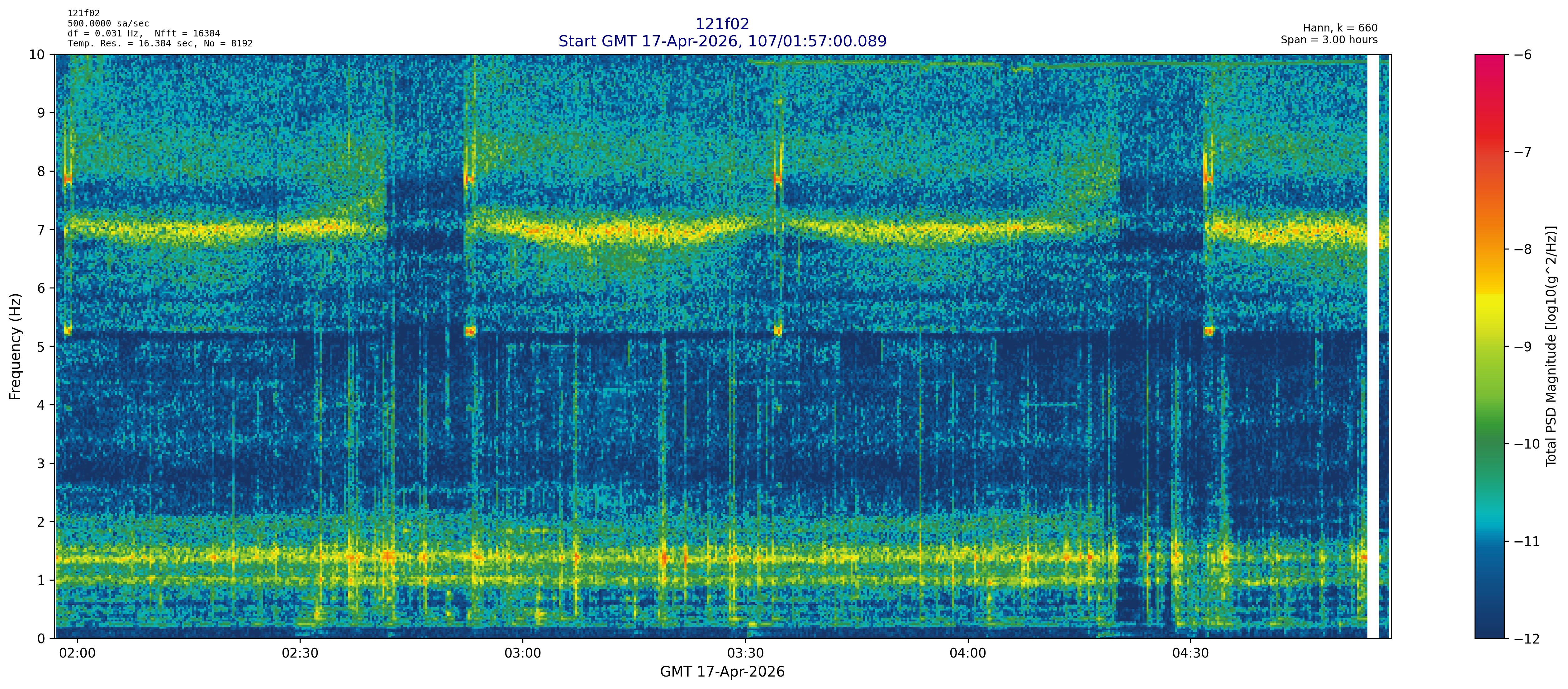
Task: Click the 500.0000 sa/sec header text
Action: click(x=108, y=24)
